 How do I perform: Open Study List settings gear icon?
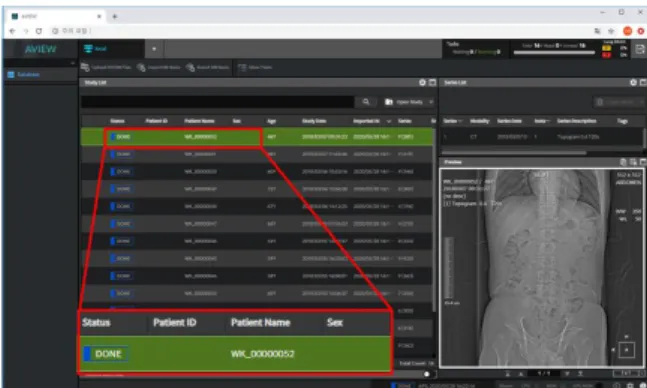coord(422,83)
